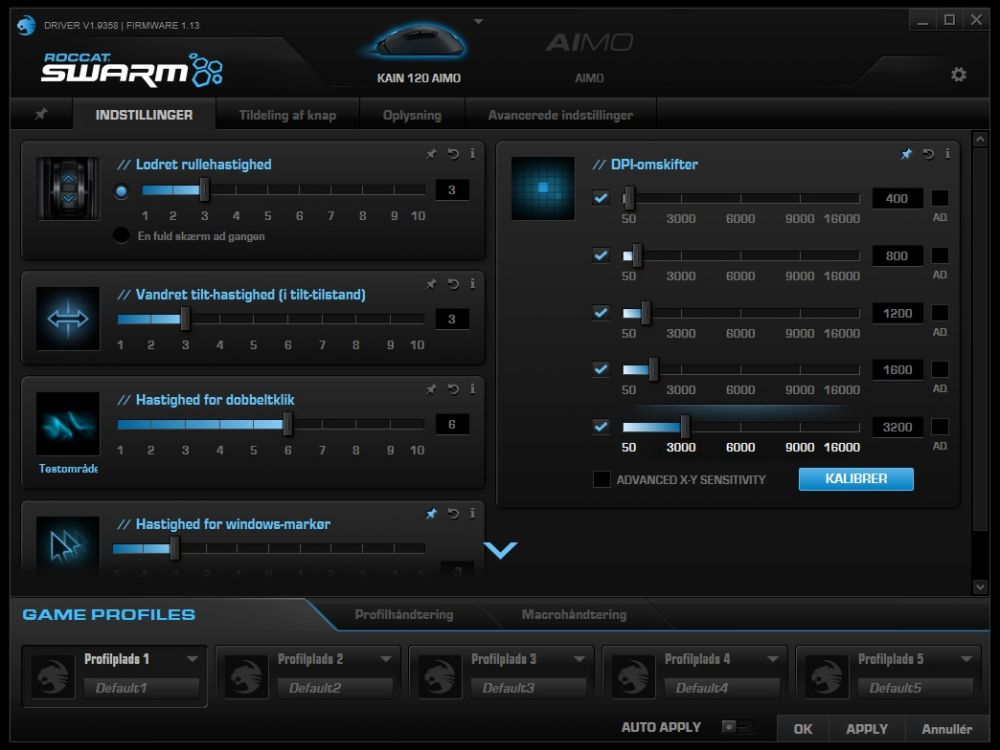Reset Hastighed for windows-markør setting

(x=453, y=513)
